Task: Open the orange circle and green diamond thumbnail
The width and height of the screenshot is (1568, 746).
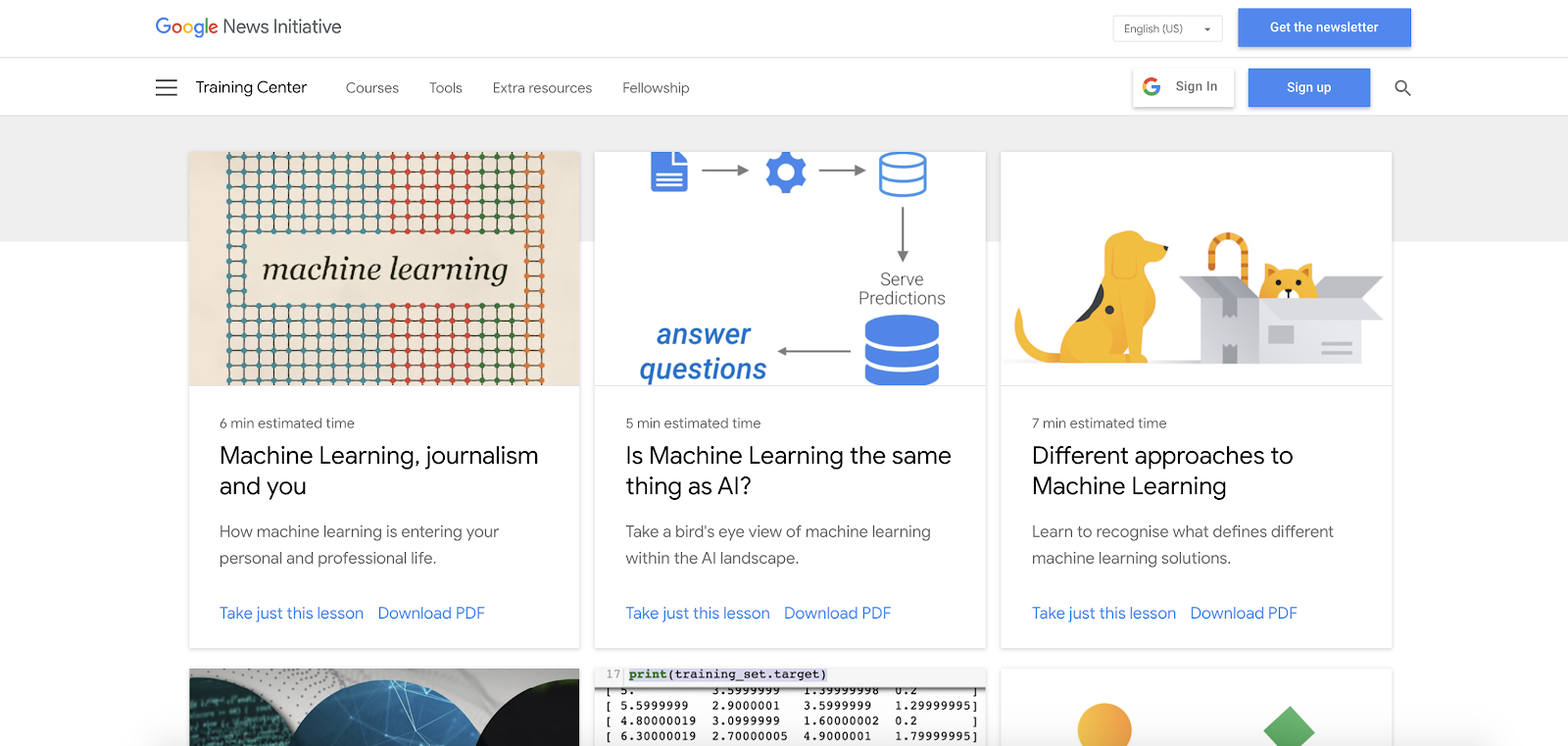Action: (x=1196, y=707)
